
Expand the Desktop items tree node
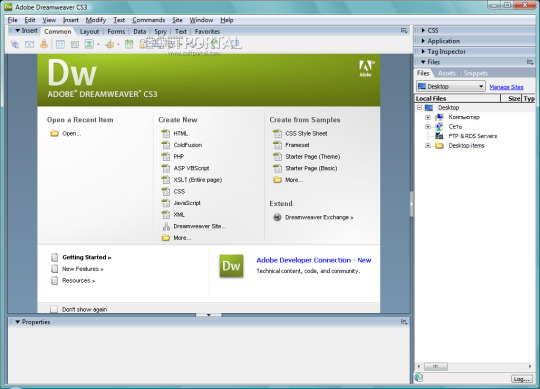428,146
